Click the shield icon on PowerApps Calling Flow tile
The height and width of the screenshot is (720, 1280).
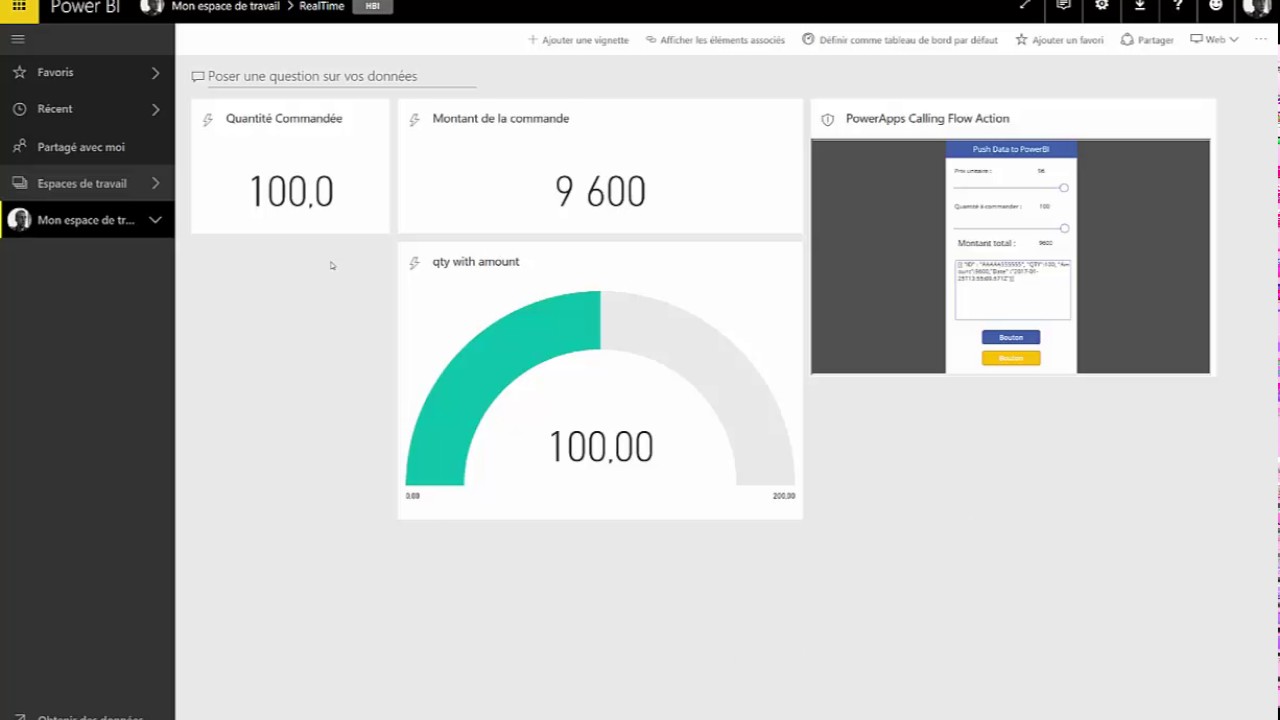827,120
